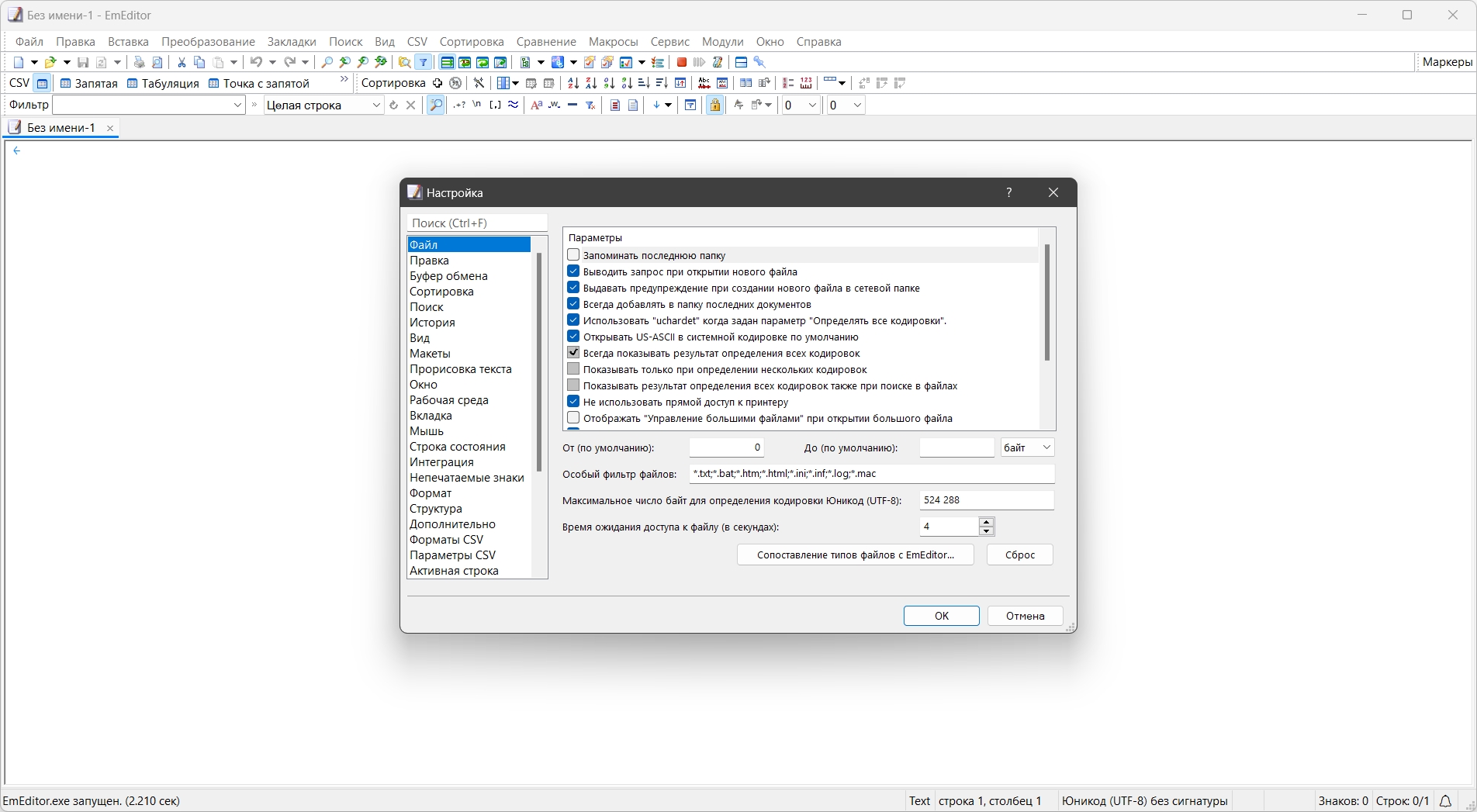This screenshot has width=1477, height=812.
Task: Click the help question mark in the Настройка dialog
Action: pos(1008,192)
